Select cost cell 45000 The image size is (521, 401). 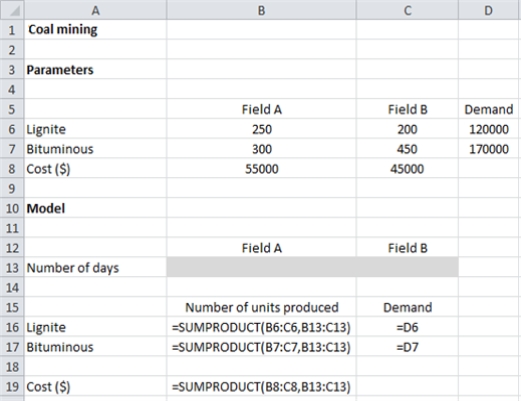click(x=407, y=169)
